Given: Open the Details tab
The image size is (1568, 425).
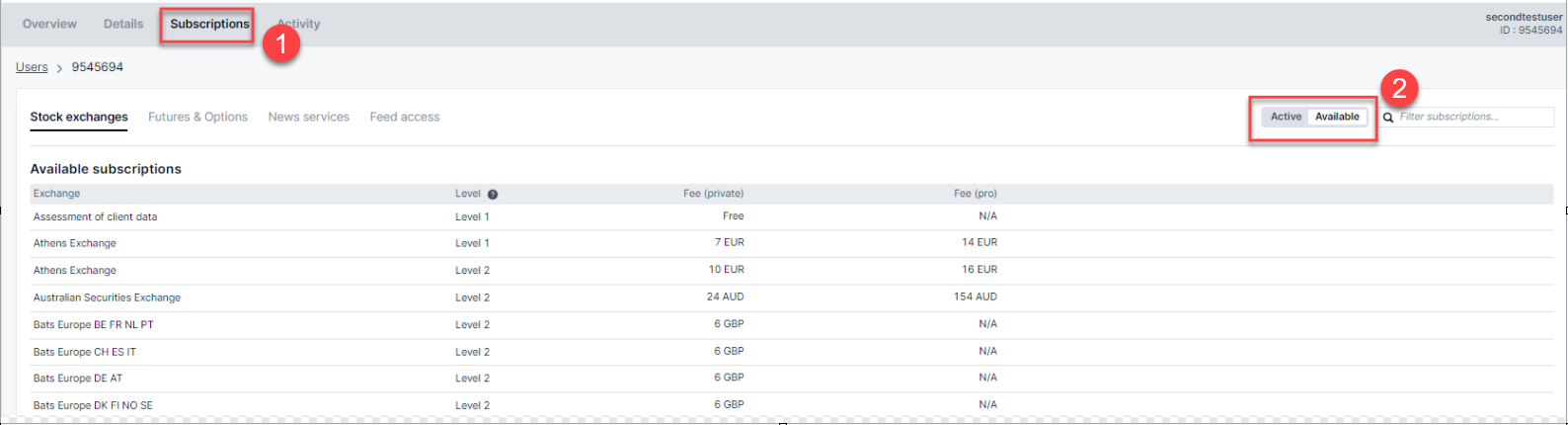Looking at the screenshot, I should [x=123, y=24].
